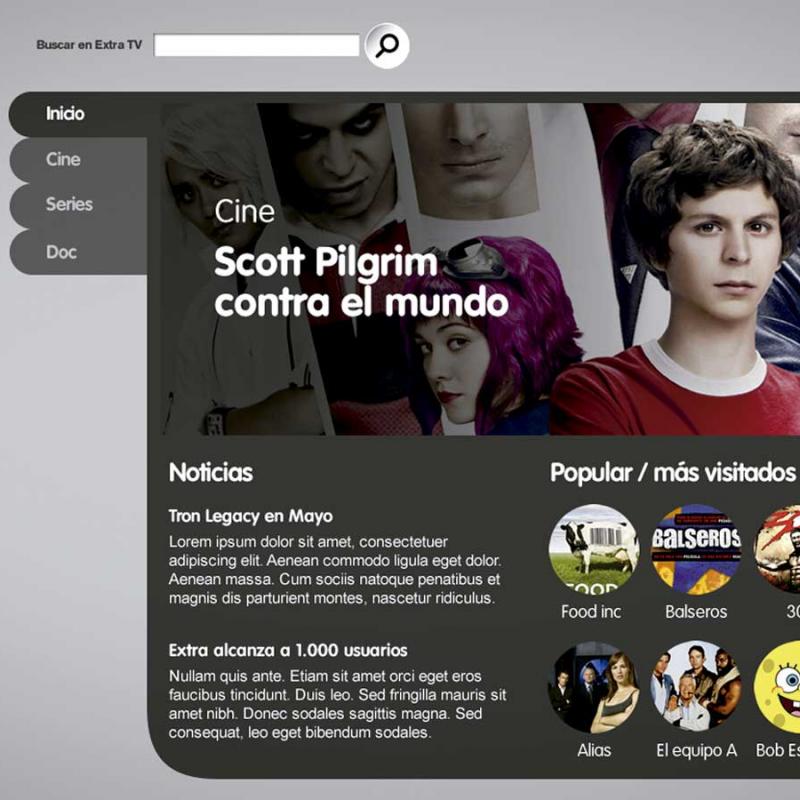Click the Food inc text label
Viewport: 800px width, 800px height.
[x=591, y=611]
